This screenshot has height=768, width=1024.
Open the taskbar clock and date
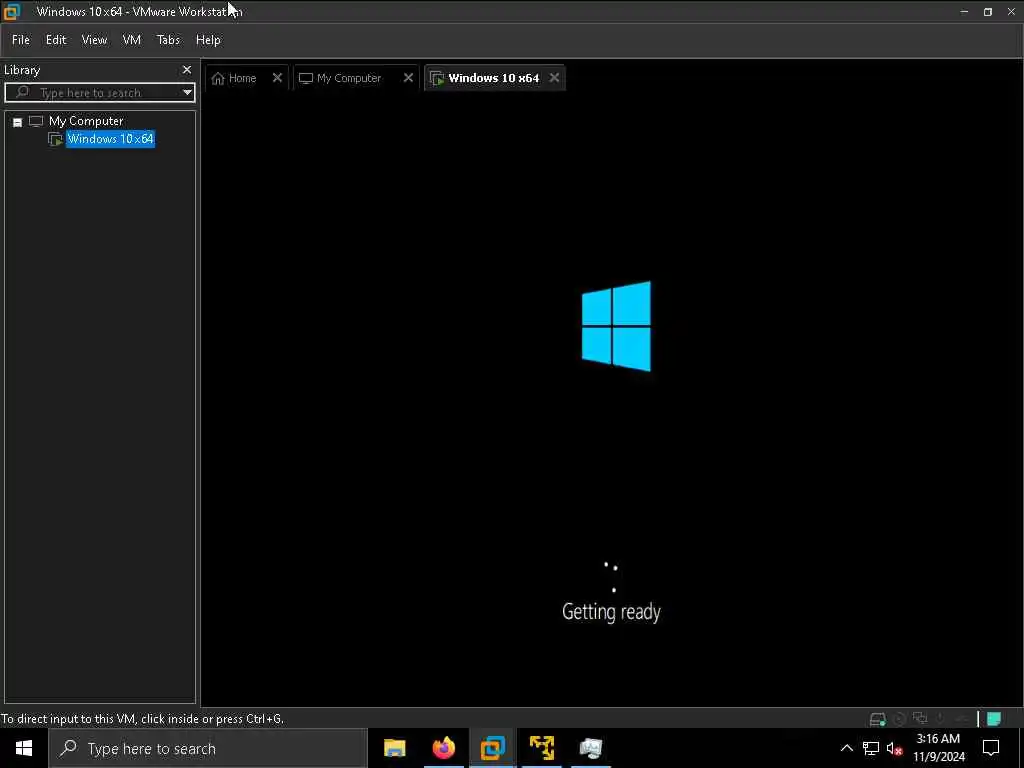pos(938,748)
